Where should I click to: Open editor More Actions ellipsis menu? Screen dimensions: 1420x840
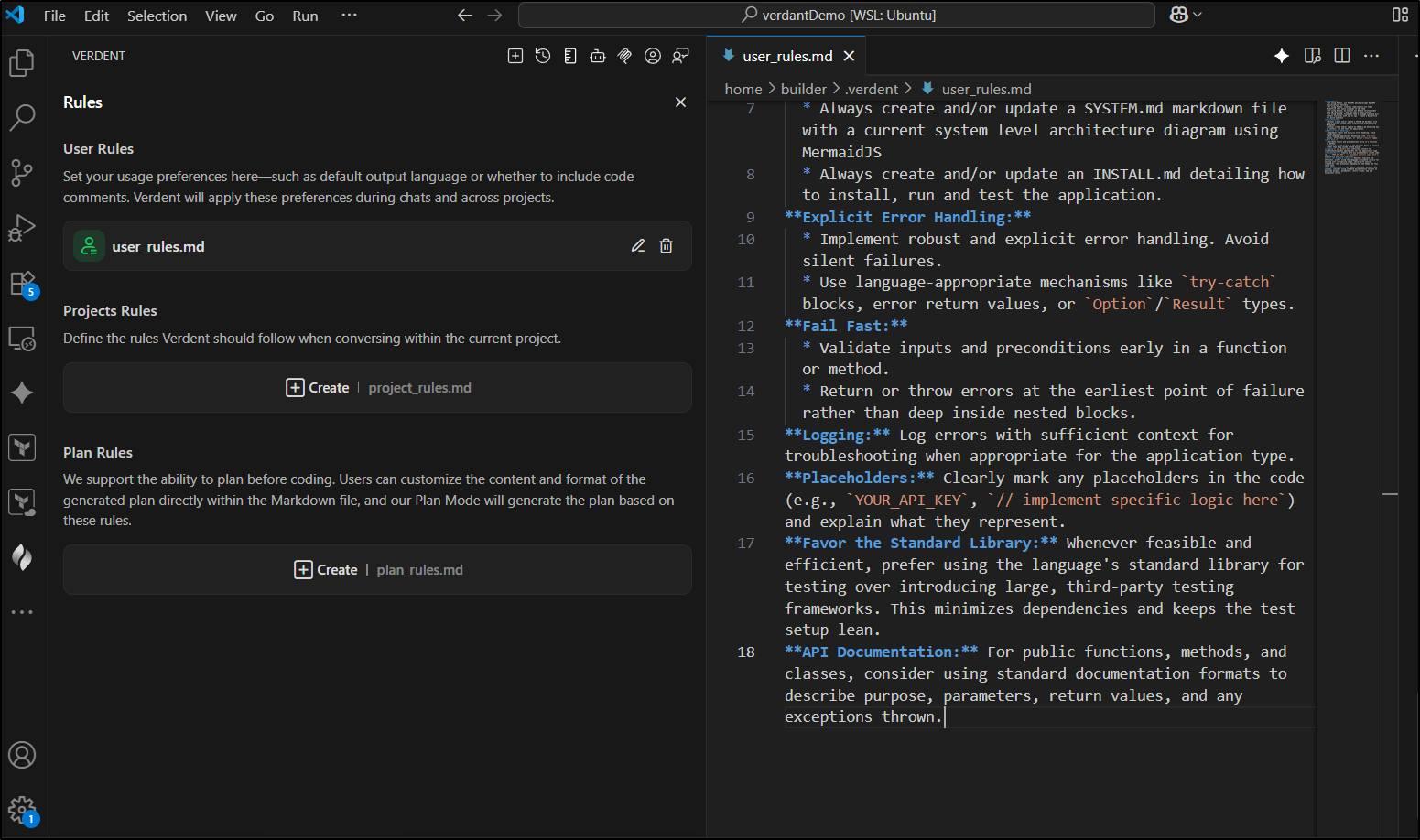tap(1371, 56)
